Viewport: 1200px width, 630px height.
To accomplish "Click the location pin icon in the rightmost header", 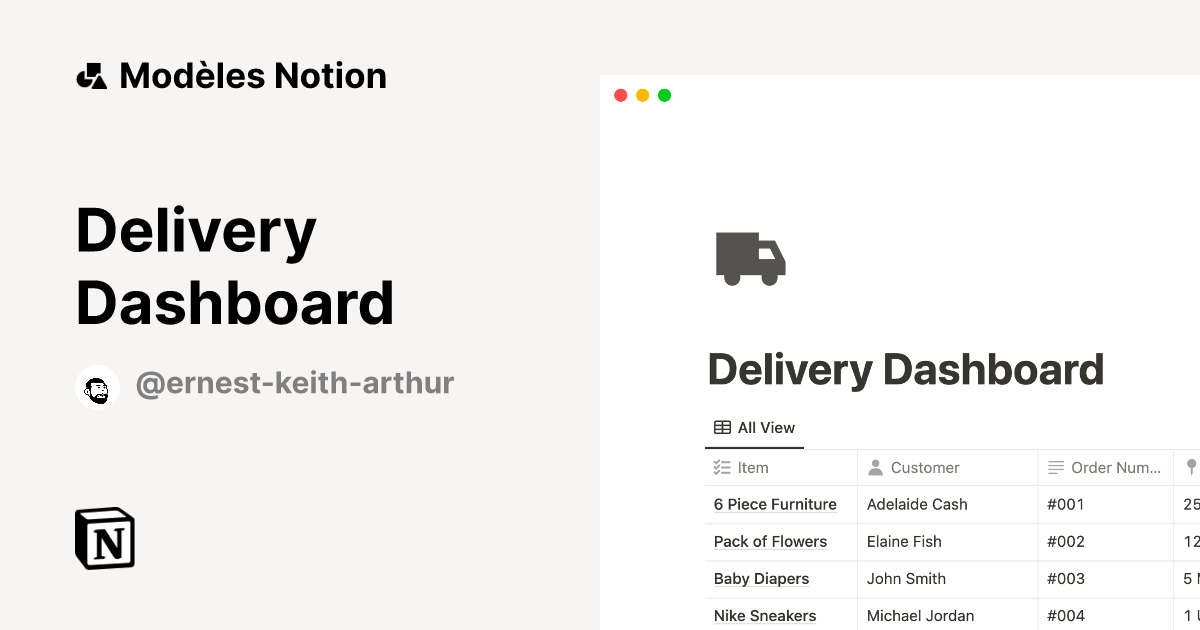I will pos(1192,467).
